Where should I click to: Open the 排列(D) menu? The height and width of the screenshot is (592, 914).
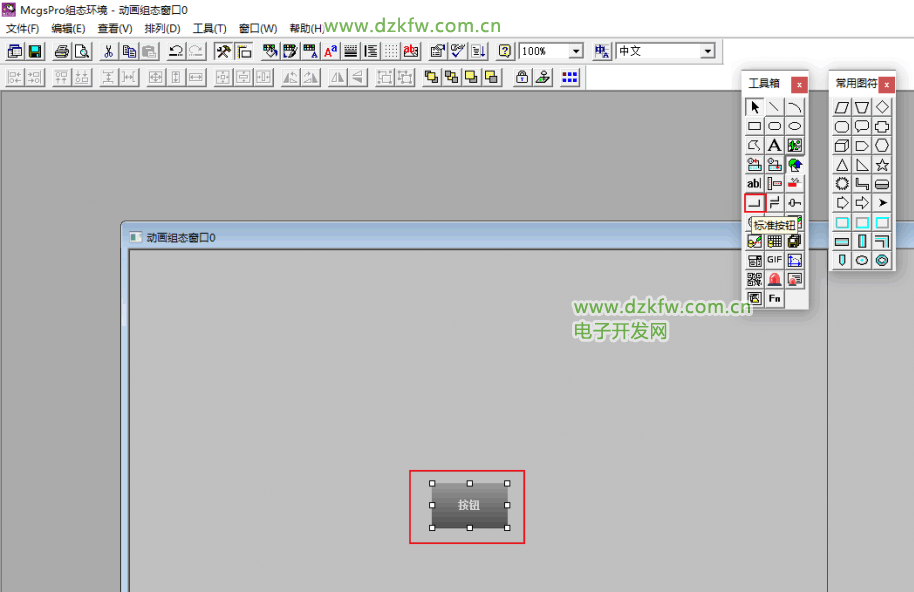[161, 28]
